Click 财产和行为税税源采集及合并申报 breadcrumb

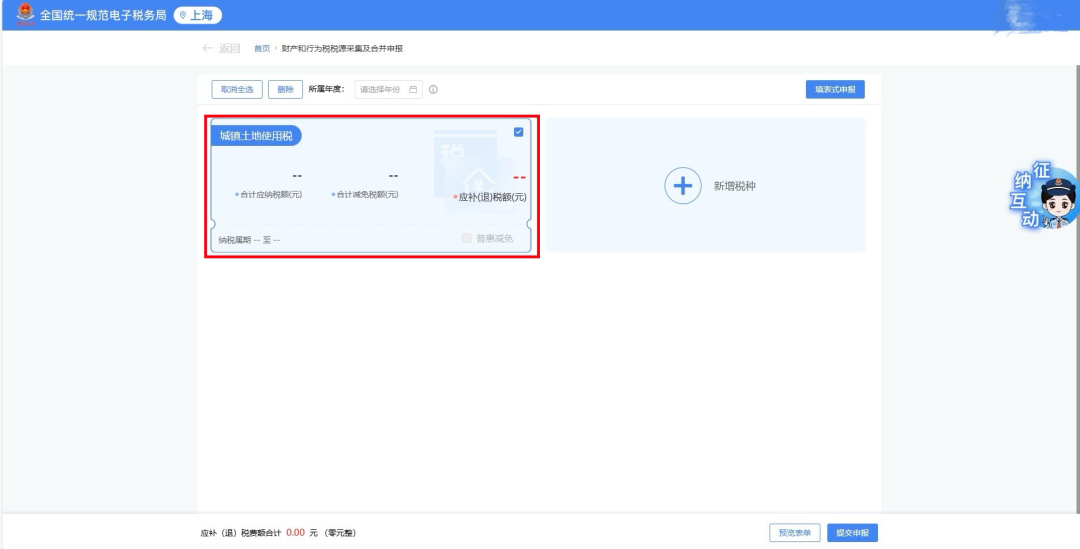click(342, 48)
